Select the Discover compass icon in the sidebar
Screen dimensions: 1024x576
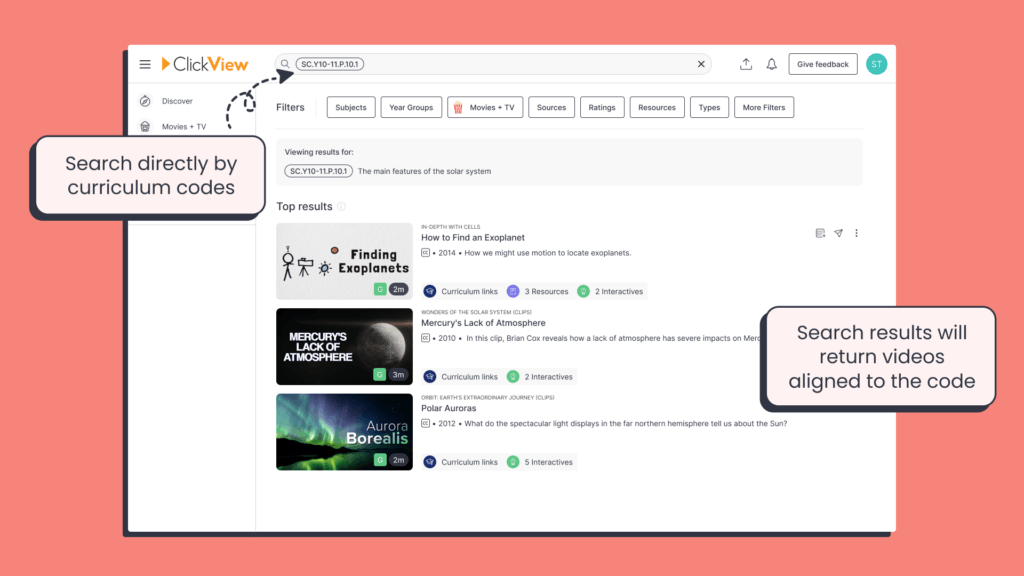(x=145, y=100)
